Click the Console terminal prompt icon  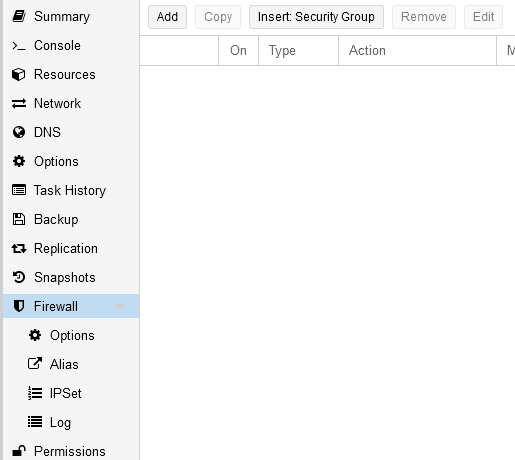tap(19, 46)
